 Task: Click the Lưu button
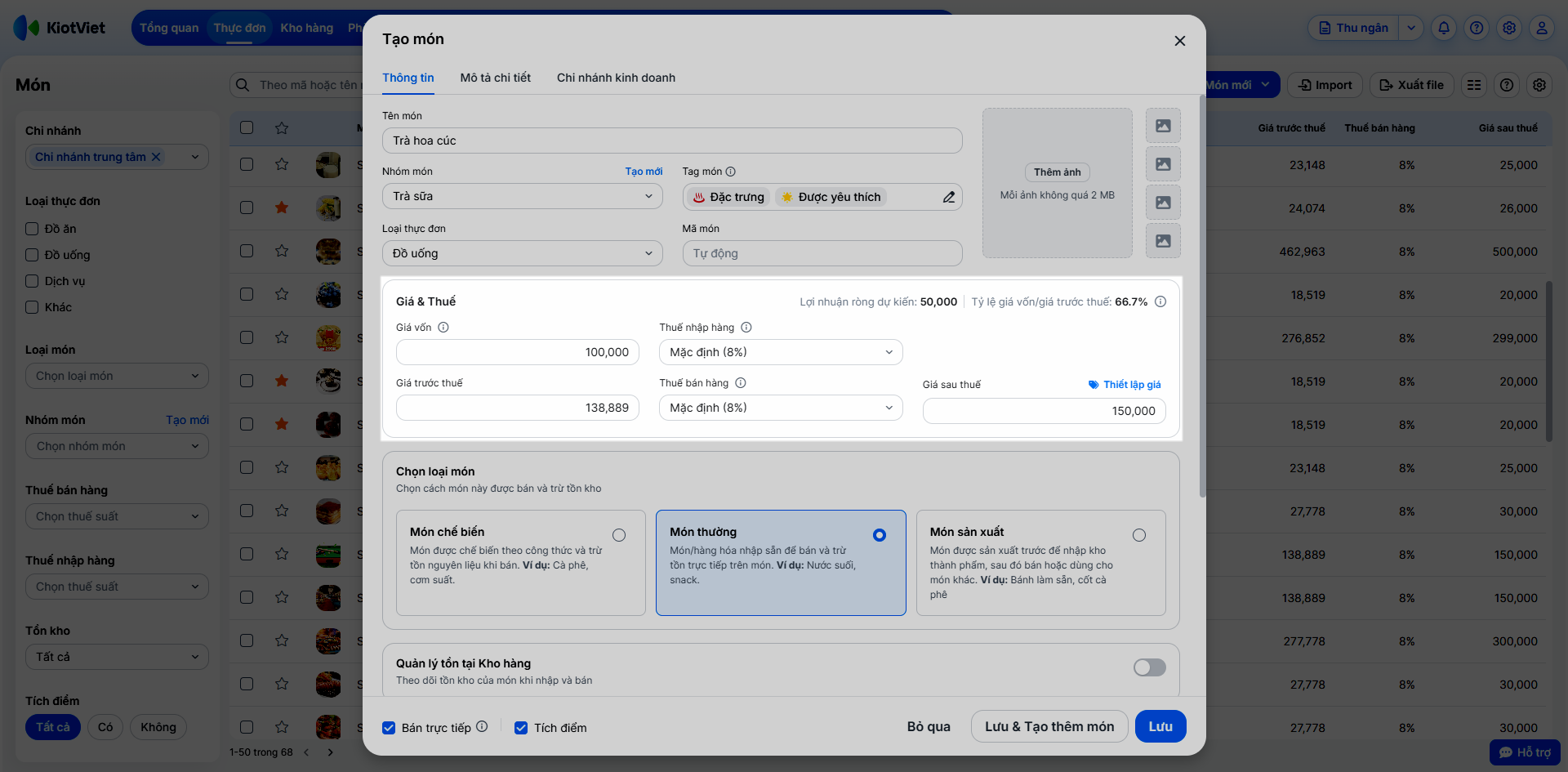pyautogui.click(x=1160, y=726)
